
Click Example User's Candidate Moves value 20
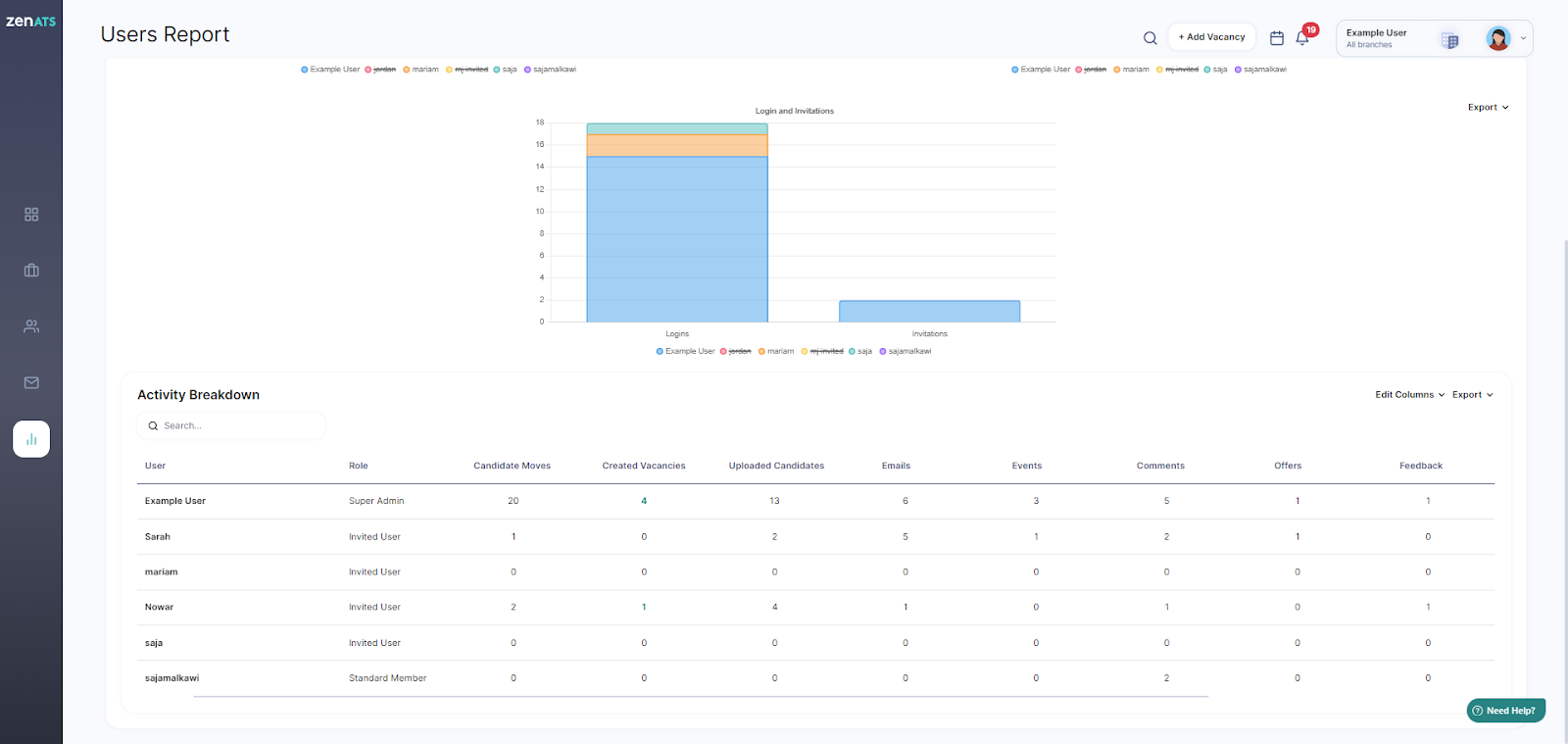point(514,501)
